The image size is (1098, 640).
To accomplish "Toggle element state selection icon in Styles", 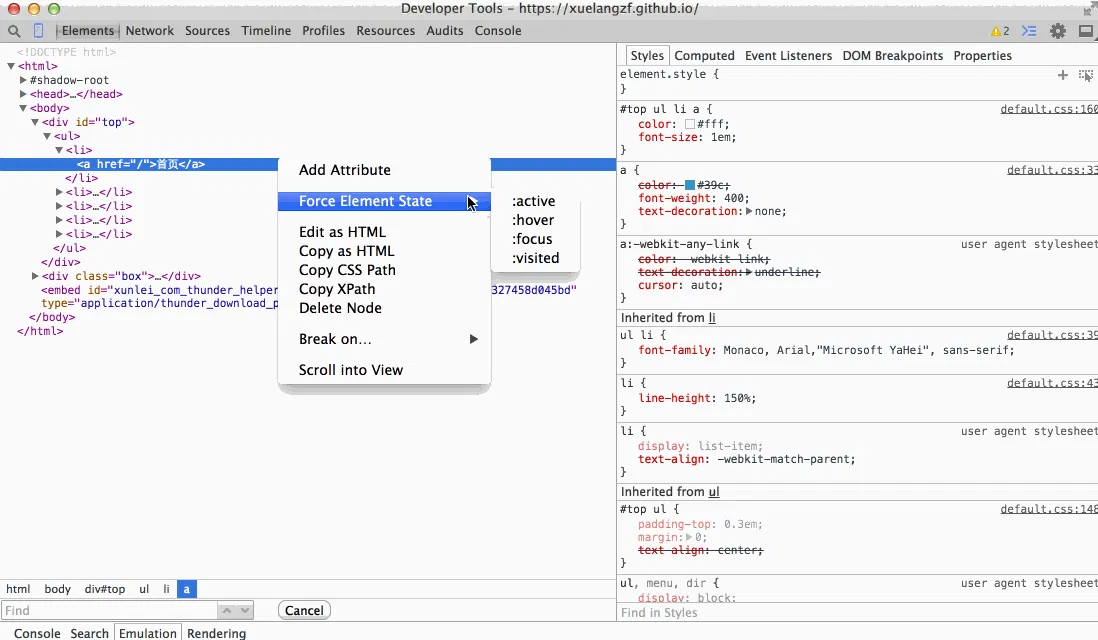I will [x=1086, y=75].
